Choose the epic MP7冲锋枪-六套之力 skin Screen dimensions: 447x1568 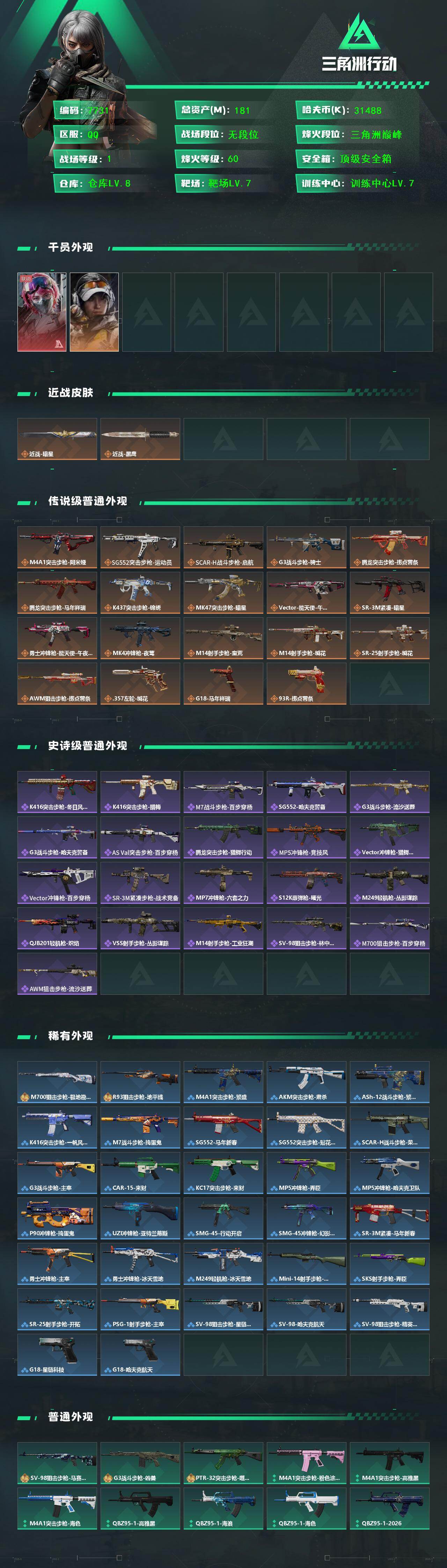[x=223, y=883]
